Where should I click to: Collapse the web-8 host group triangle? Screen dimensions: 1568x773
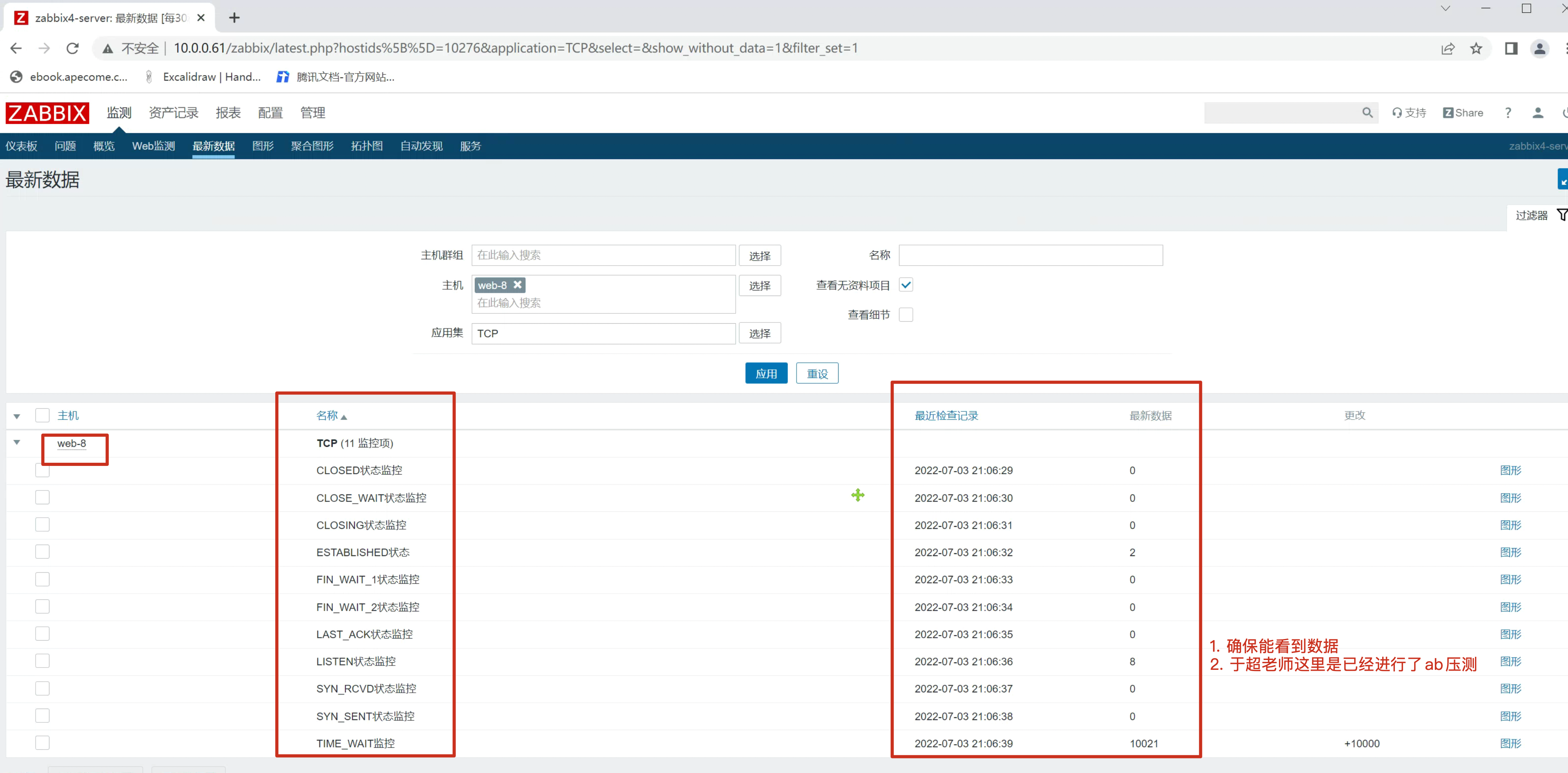(x=17, y=443)
